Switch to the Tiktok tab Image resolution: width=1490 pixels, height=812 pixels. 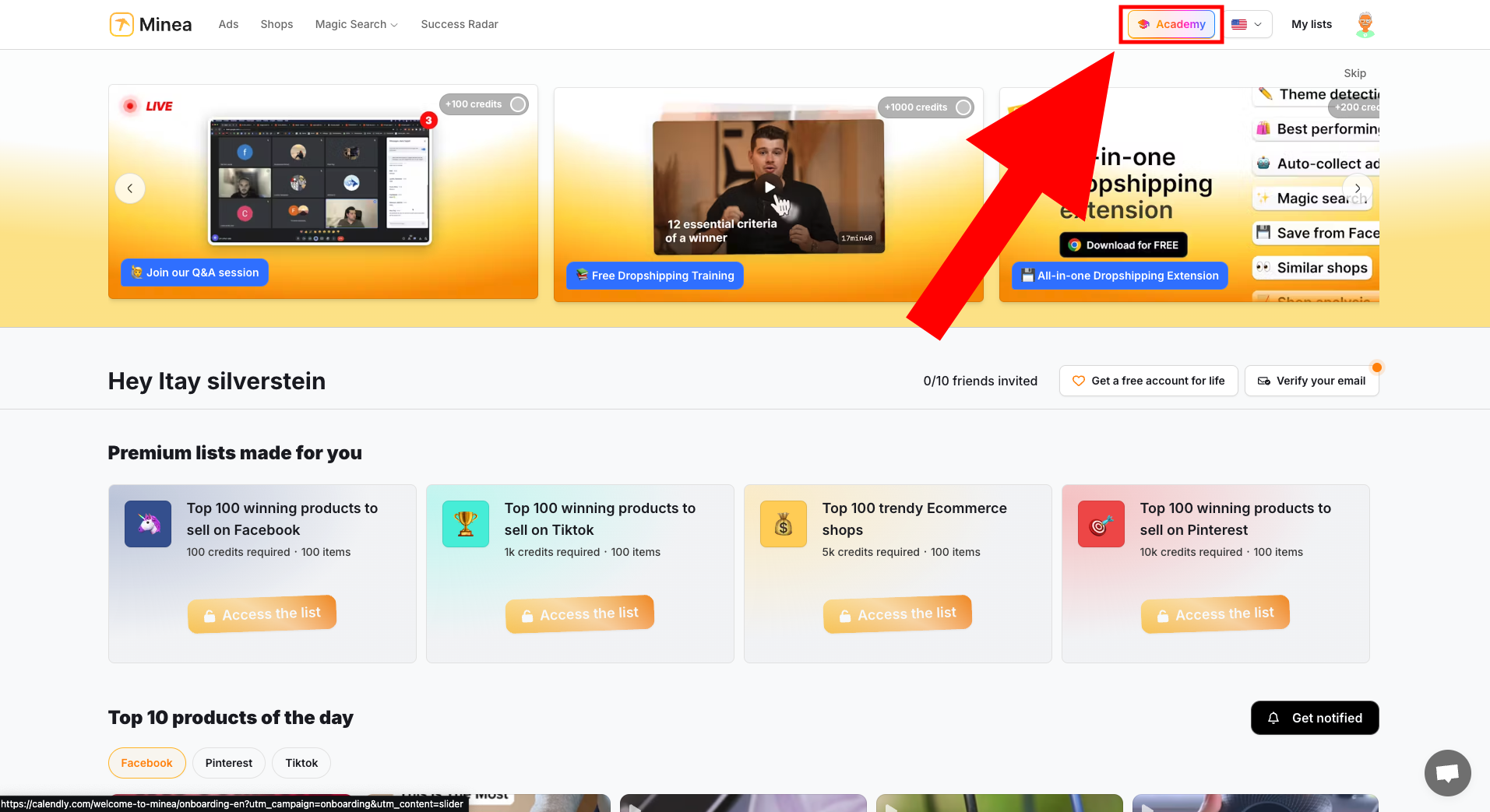point(301,763)
